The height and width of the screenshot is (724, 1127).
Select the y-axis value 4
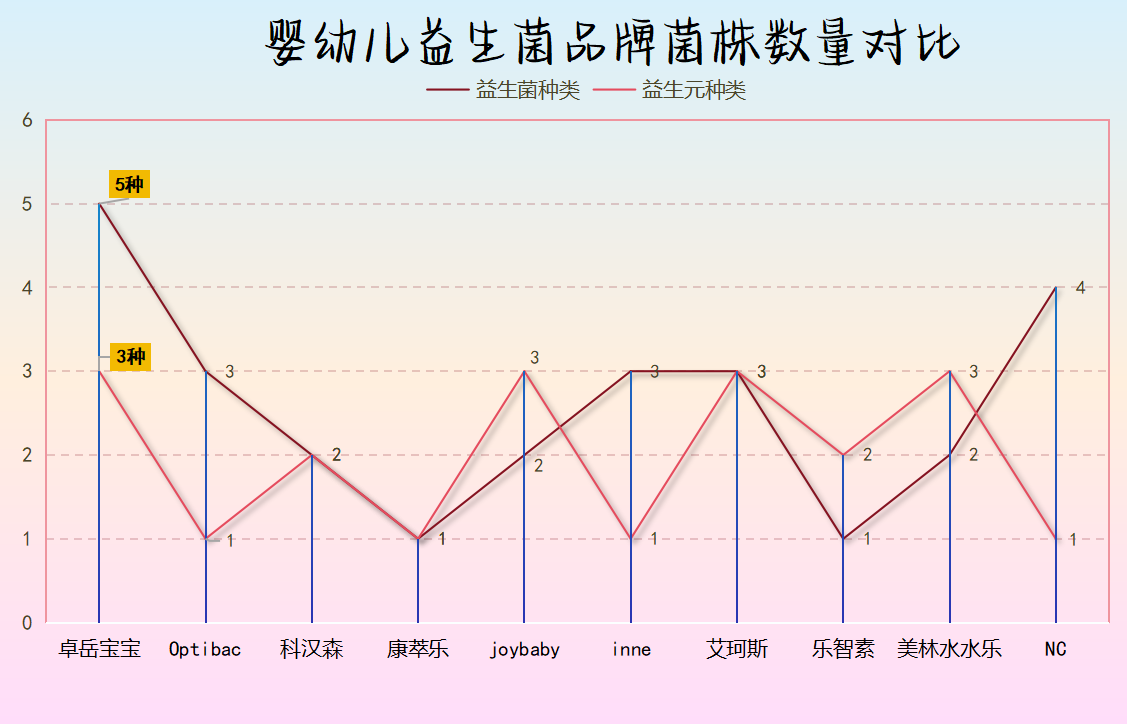coord(27,288)
